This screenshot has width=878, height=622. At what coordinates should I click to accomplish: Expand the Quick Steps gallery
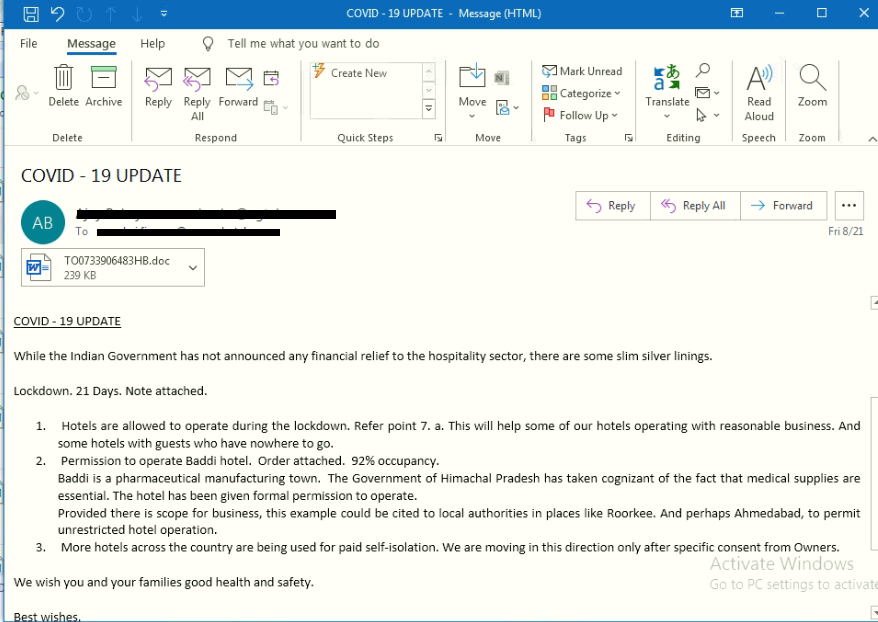click(429, 108)
